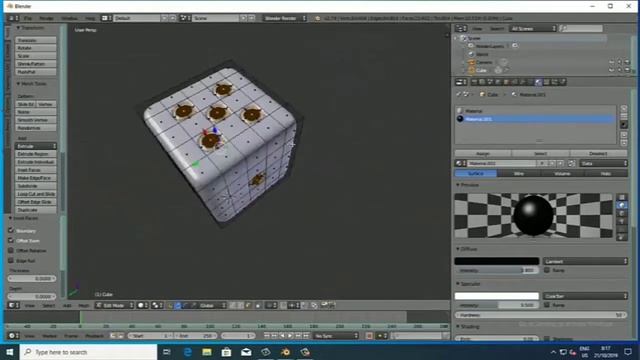Click the black diffuse color swatch
This screenshot has width=640, height=360.
tap(497, 261)
